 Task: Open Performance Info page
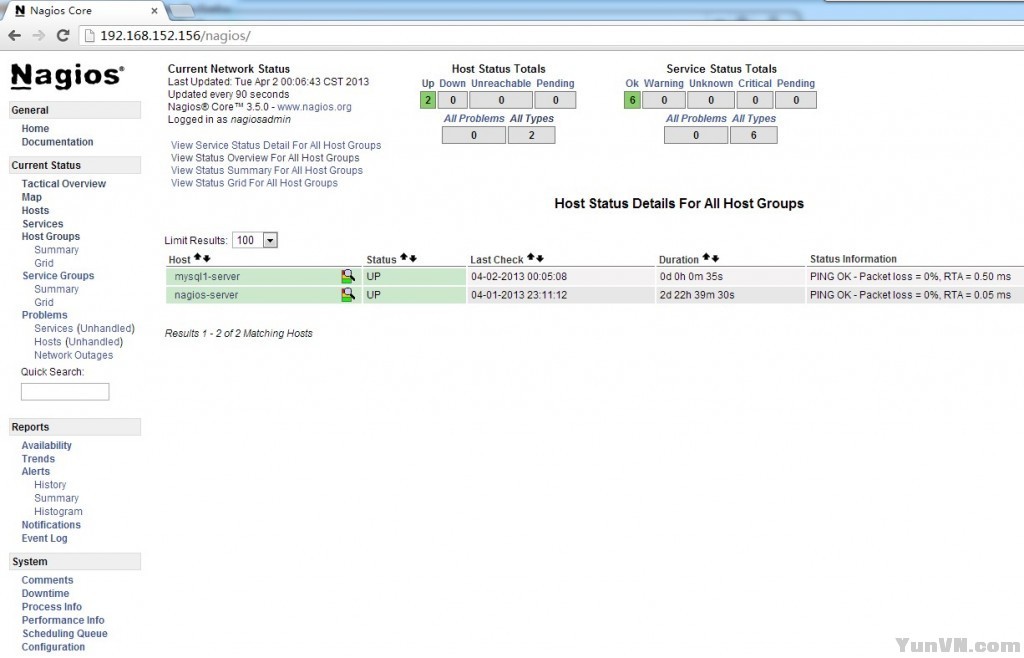coord(63,620)
